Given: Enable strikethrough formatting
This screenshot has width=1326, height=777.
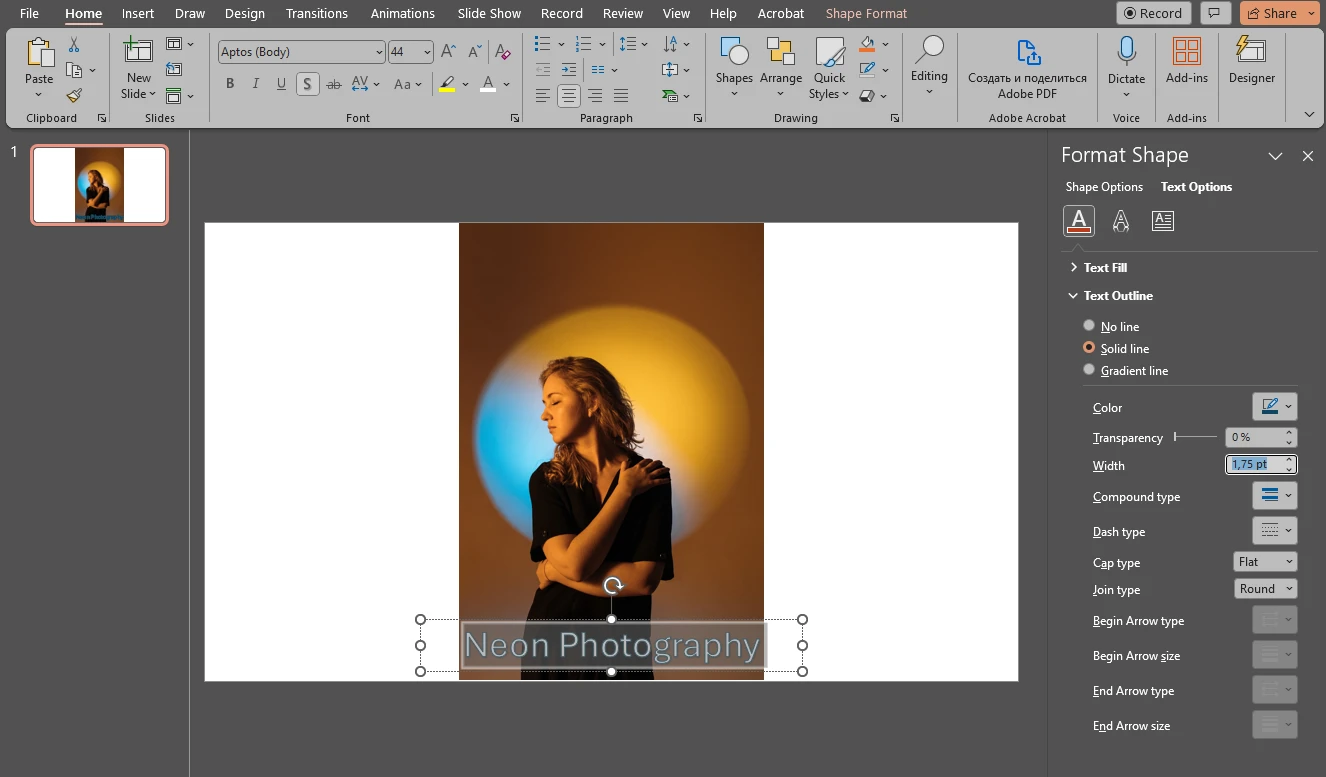Looking at the screenshot, I should click(333, 83).
